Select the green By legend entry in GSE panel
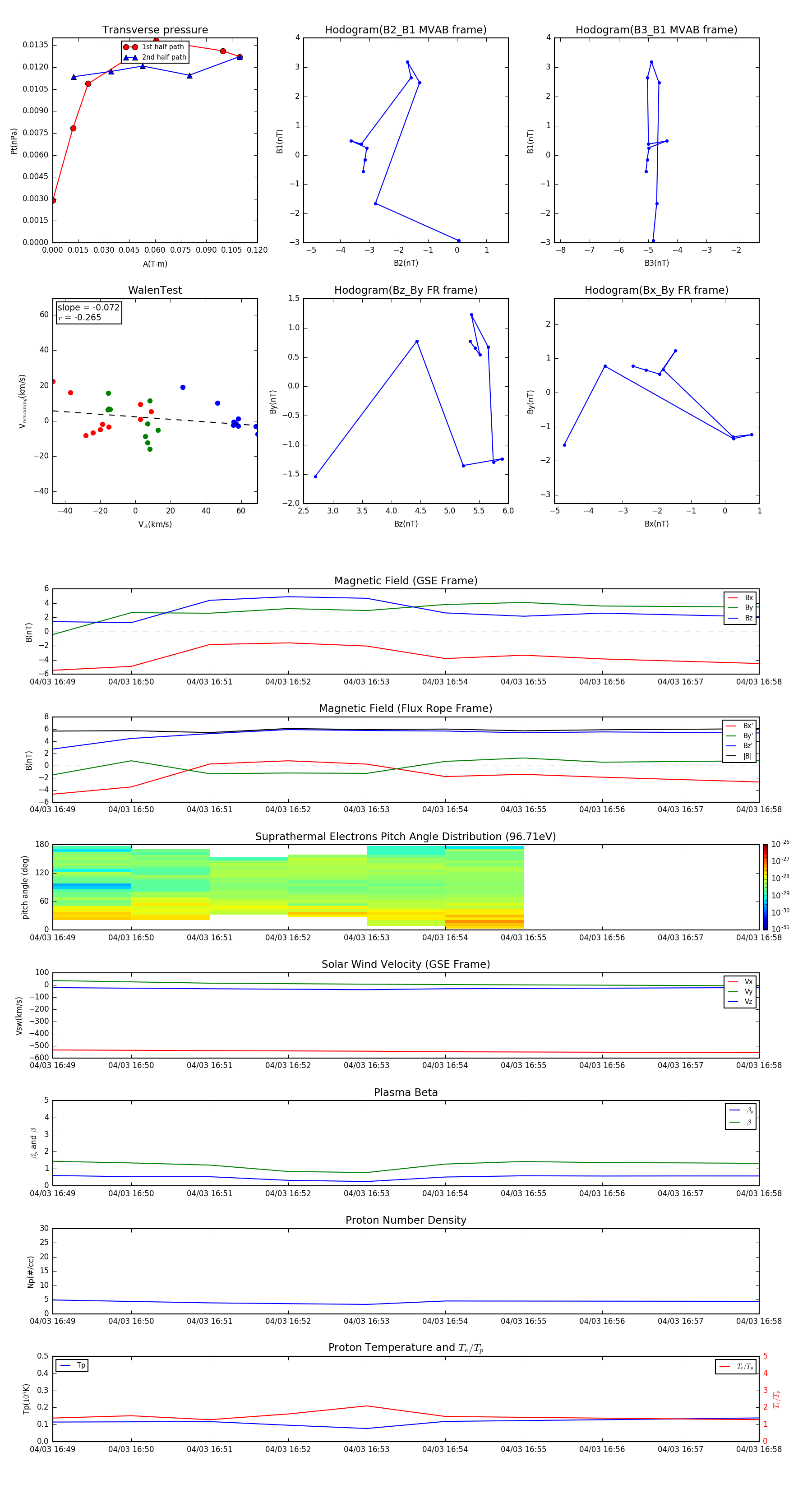This screenshot has height=1489, width=812. coord(740,607)
